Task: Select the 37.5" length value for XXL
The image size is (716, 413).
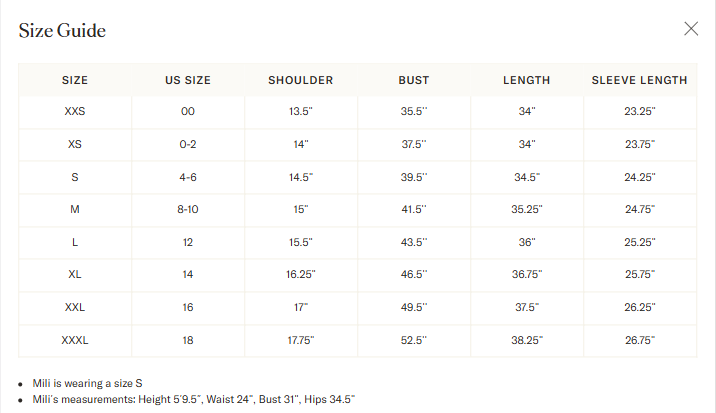Action: click(x=527, y=308)
